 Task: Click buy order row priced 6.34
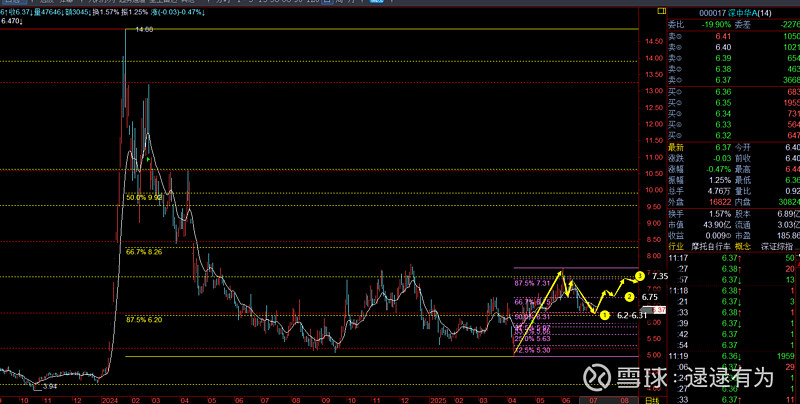734,113
